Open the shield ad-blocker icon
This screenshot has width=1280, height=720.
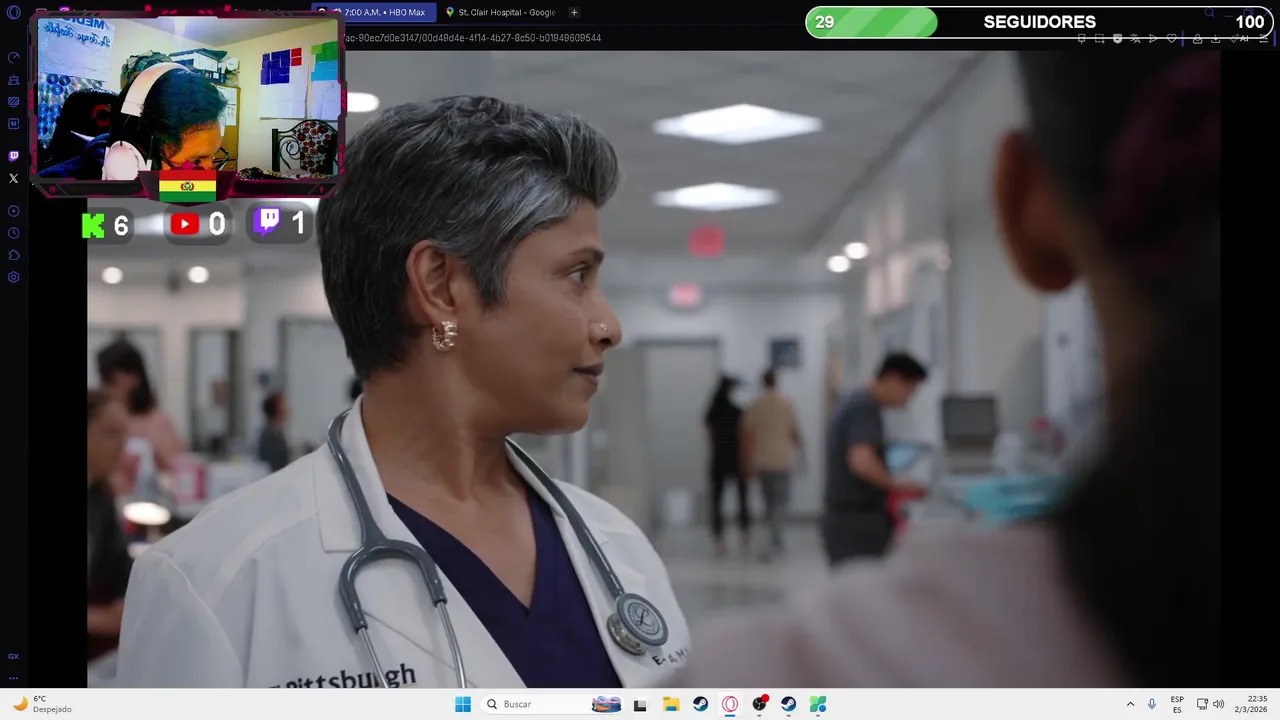click(1117, 38)
